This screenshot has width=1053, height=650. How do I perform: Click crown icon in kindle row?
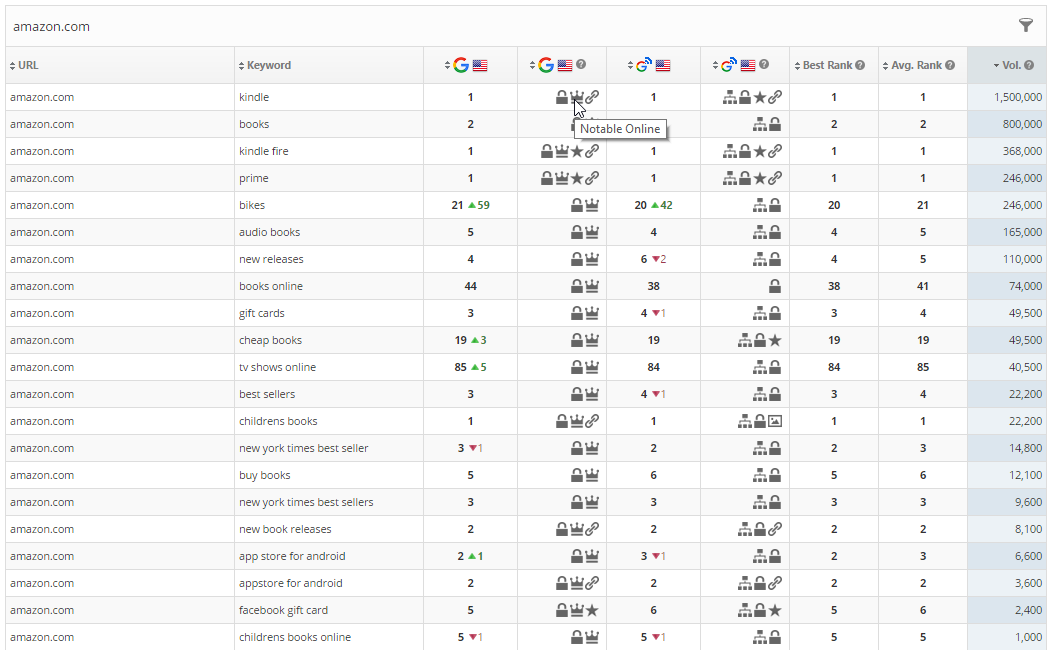tap(577, 97)
